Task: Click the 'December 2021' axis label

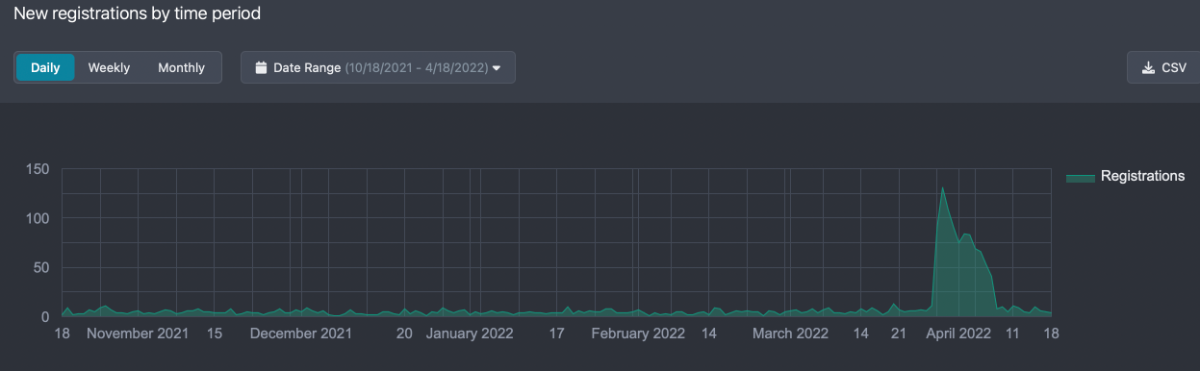Action: point(301,334)
